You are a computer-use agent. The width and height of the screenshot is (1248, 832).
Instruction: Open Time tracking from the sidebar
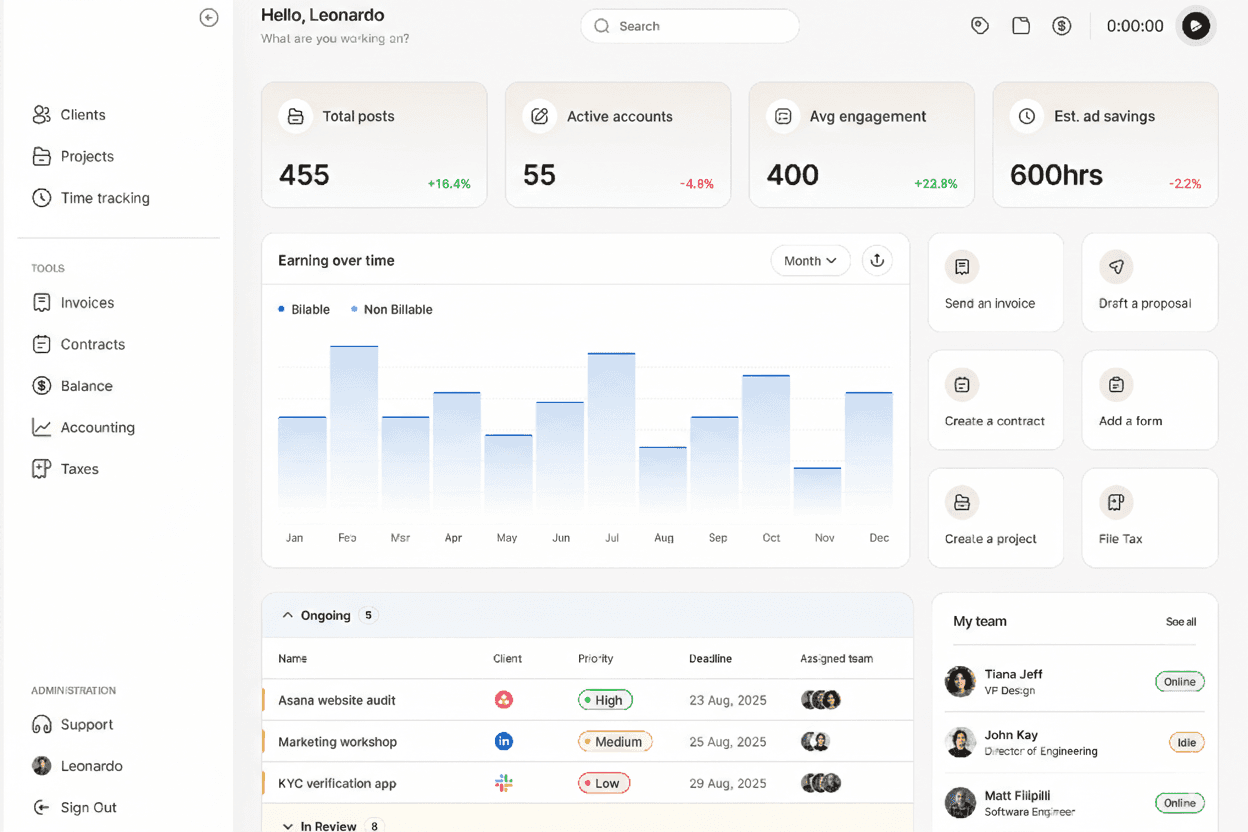coord(102,197)
